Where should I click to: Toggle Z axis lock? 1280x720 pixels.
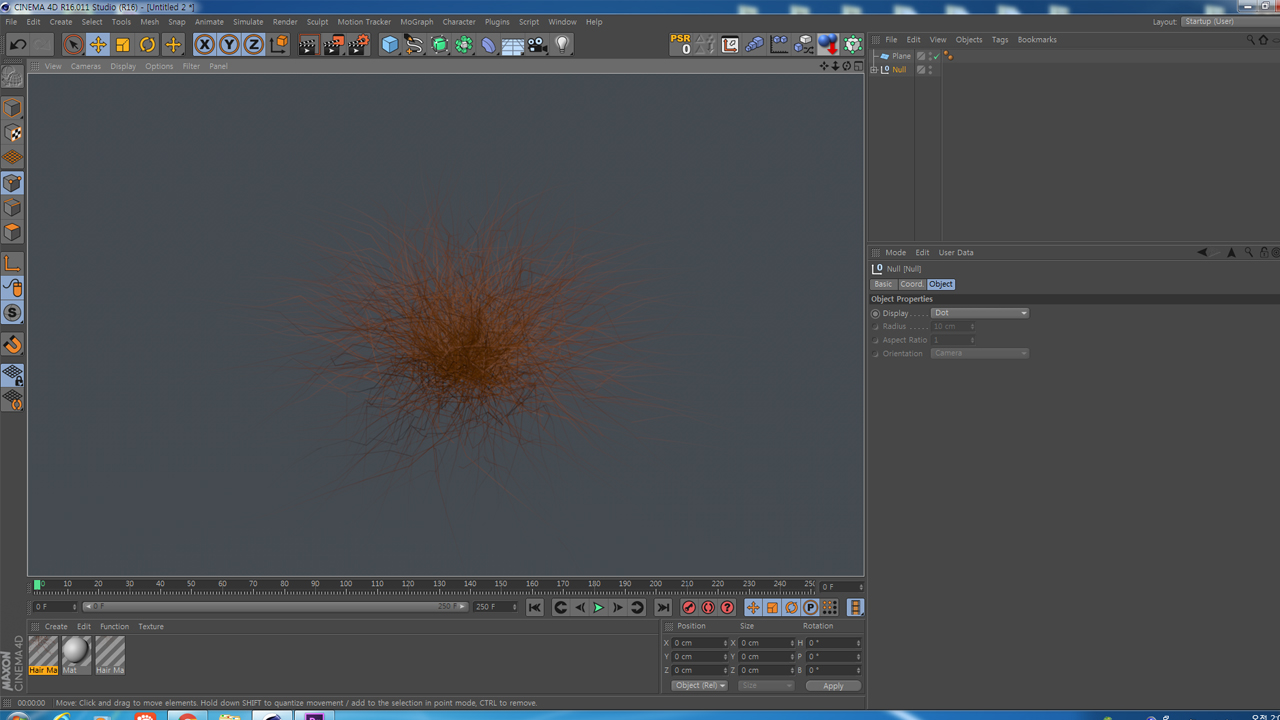pos(254,44)
